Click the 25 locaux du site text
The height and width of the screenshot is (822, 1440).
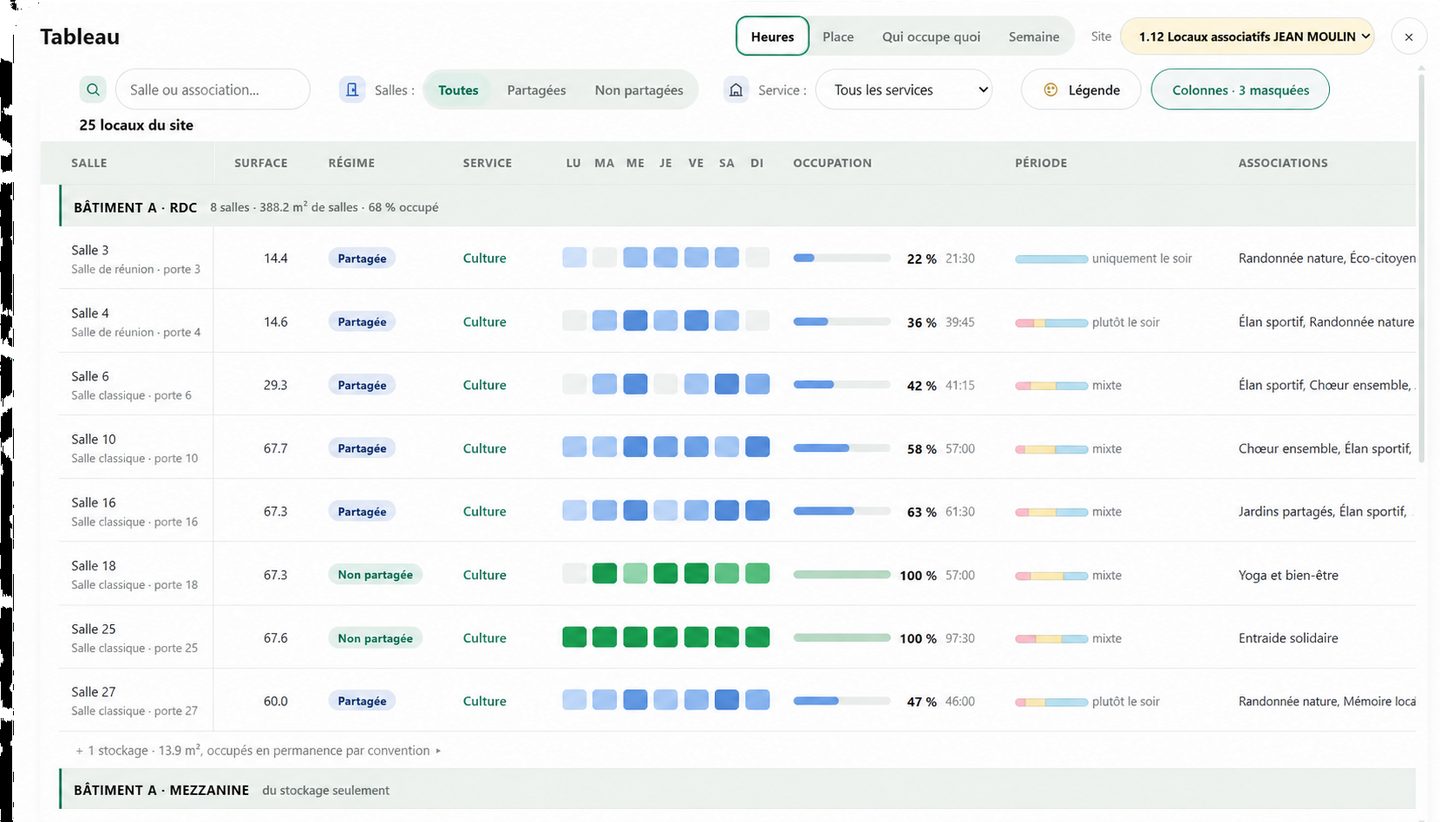136,125
